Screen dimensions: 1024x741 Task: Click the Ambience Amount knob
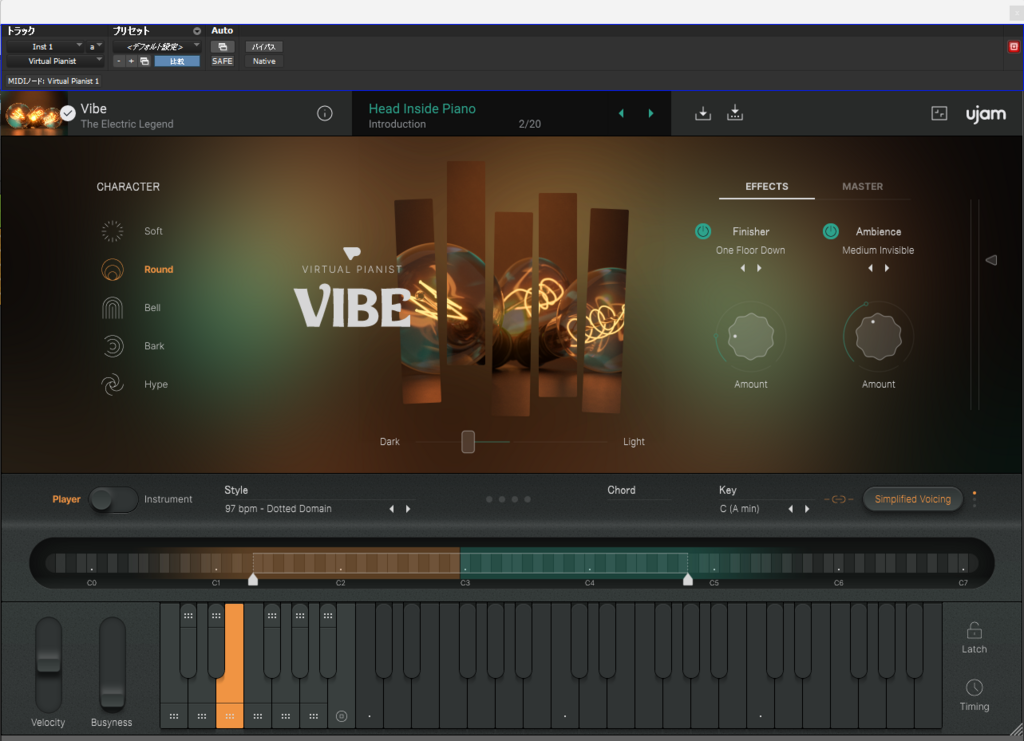coord(878,337)
